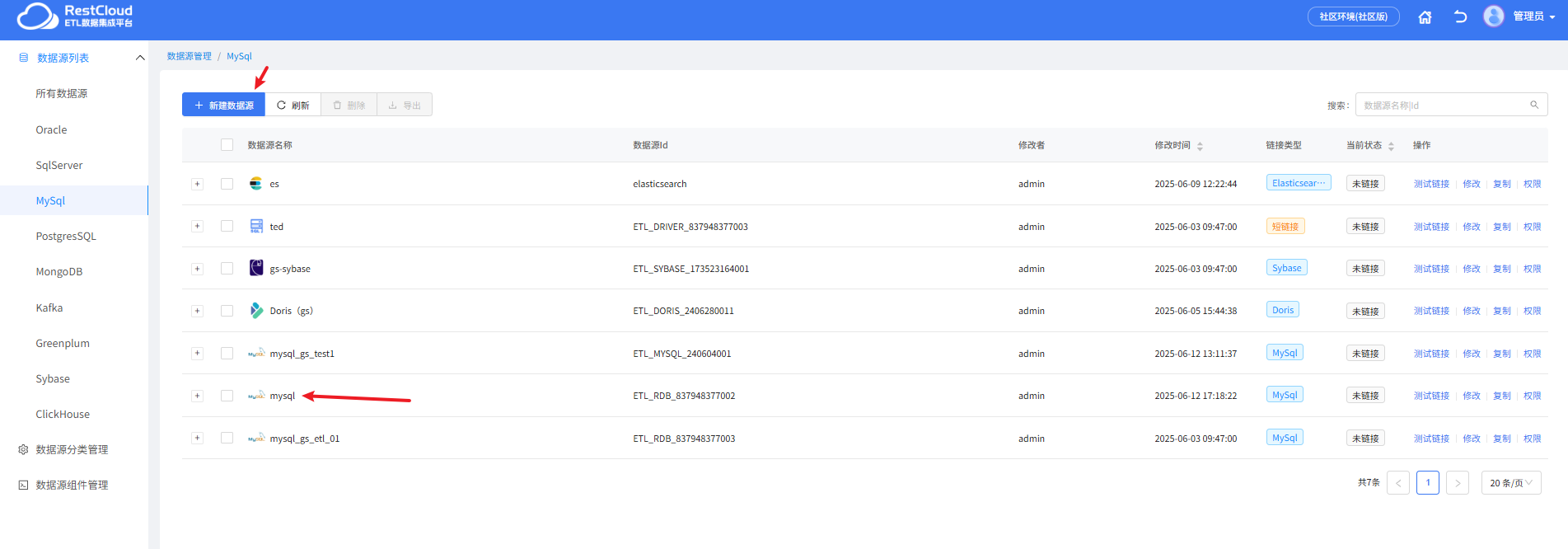Click the 删除 button

click(349, 105)
